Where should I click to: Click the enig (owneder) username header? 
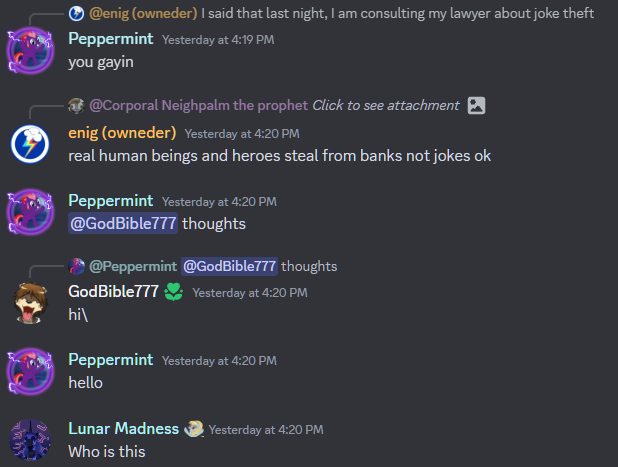tap(122, 133)
